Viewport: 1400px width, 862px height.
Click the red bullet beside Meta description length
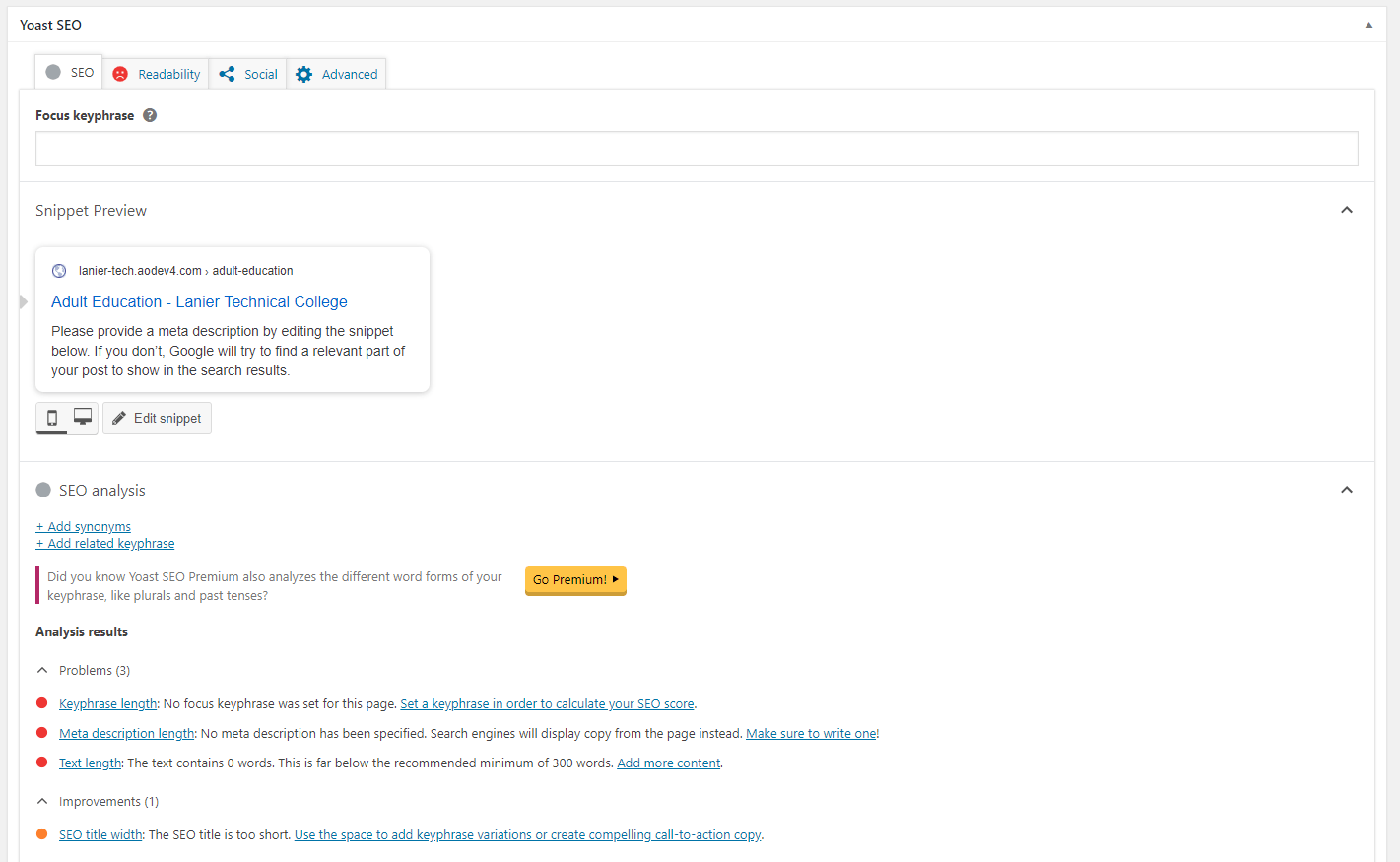pos(42,733)
